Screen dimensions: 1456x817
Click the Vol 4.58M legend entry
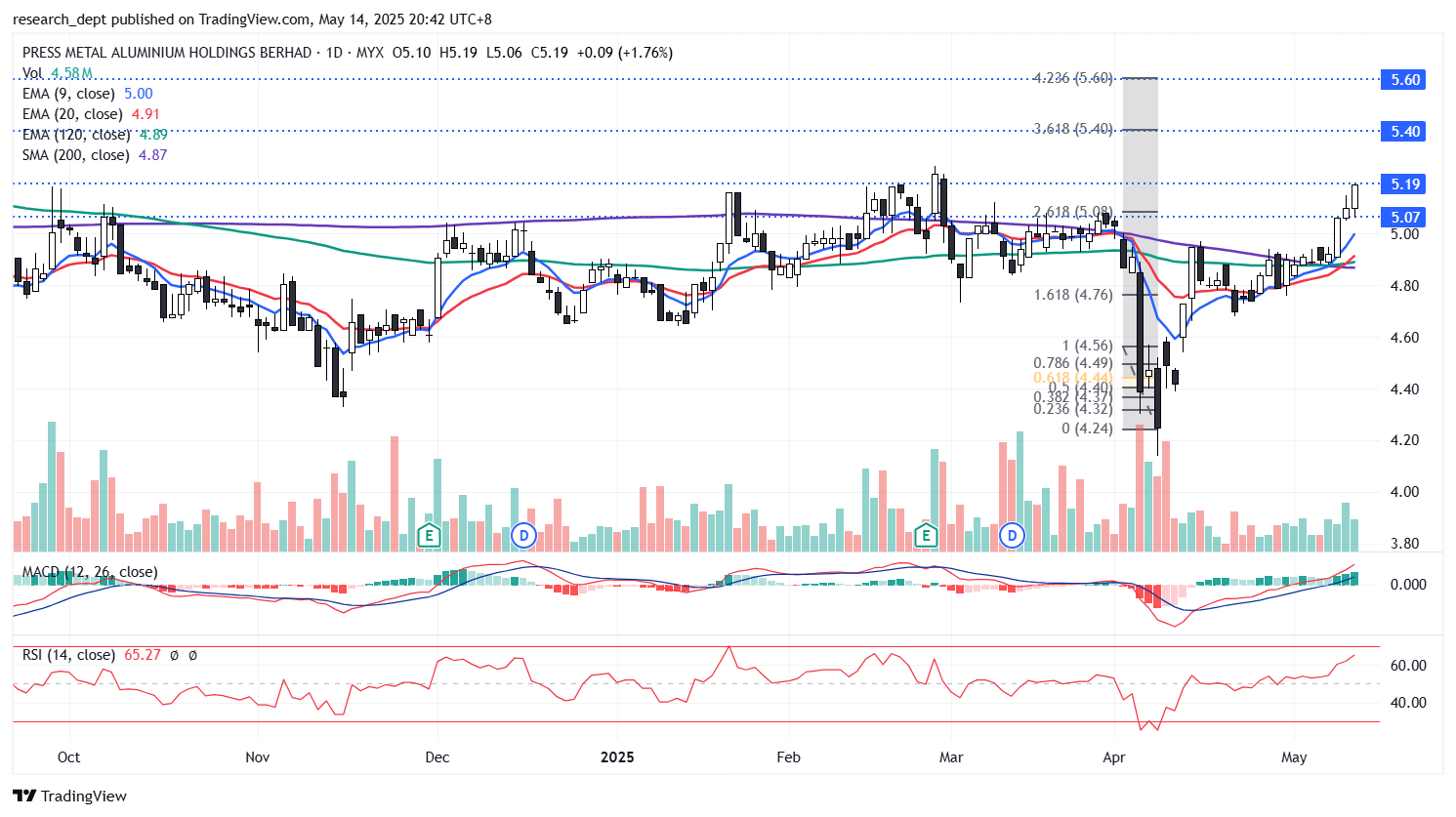(x=58, y=73)
